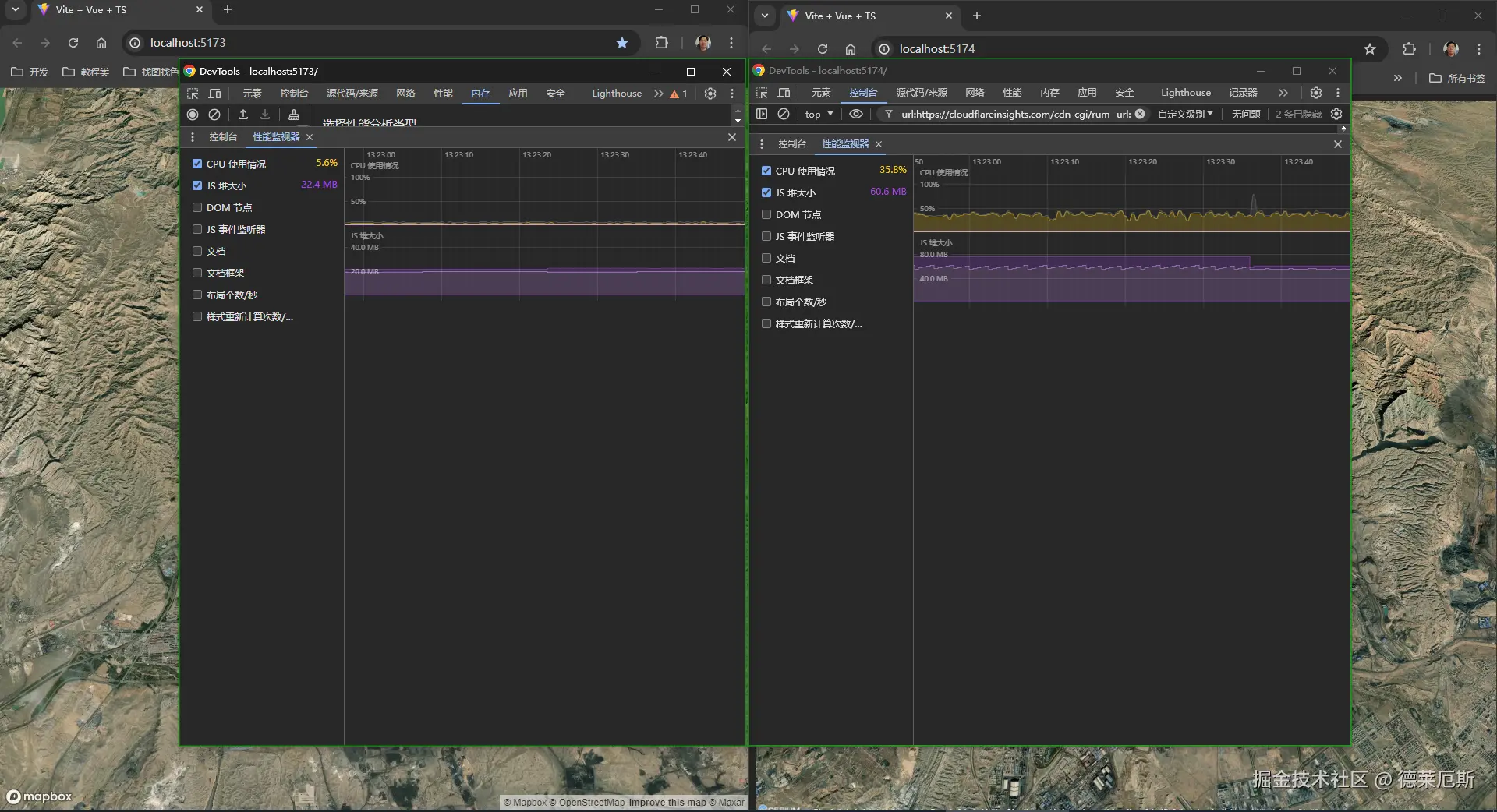Enable DOM 节点 in right performance monitor
Screen dimensions: 1497x812
point(766,214)
